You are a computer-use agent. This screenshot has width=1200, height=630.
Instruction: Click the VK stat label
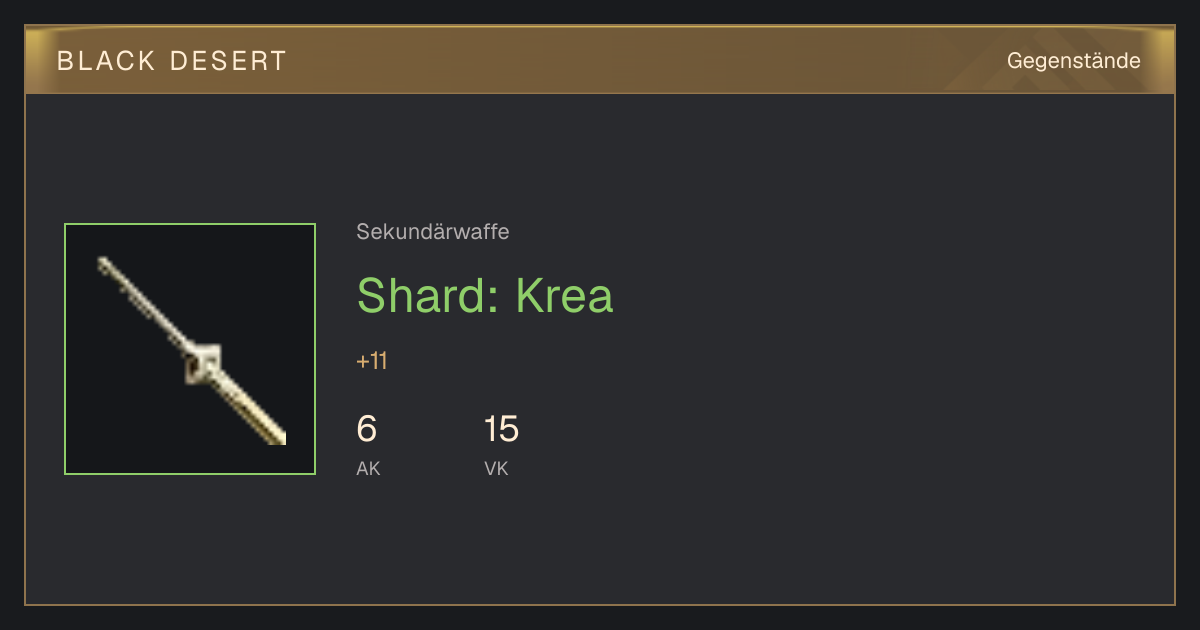pyautogui.click(x=496, y=468)
